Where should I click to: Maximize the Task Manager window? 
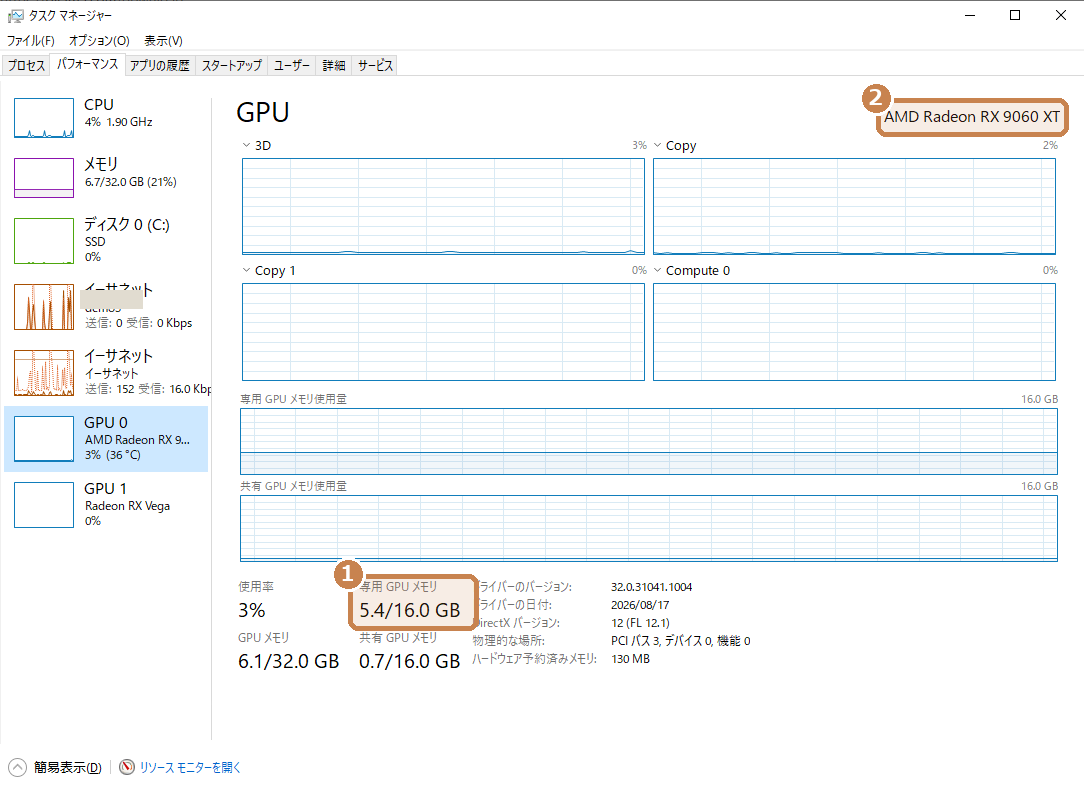pos(1015,15)
